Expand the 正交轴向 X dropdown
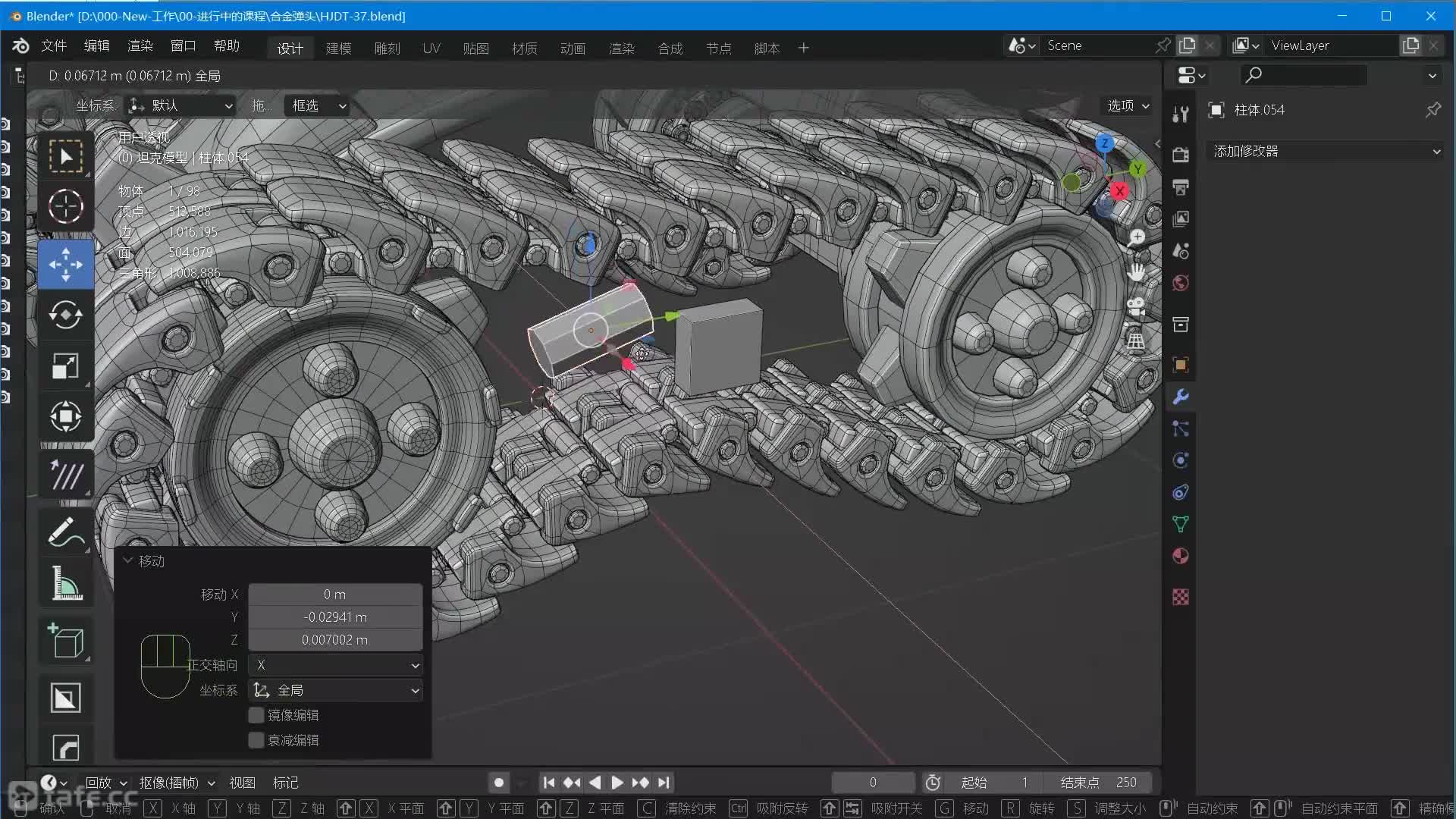Image resolution: width=1456 pixels, height=819 pixels. tap(336, 665)
